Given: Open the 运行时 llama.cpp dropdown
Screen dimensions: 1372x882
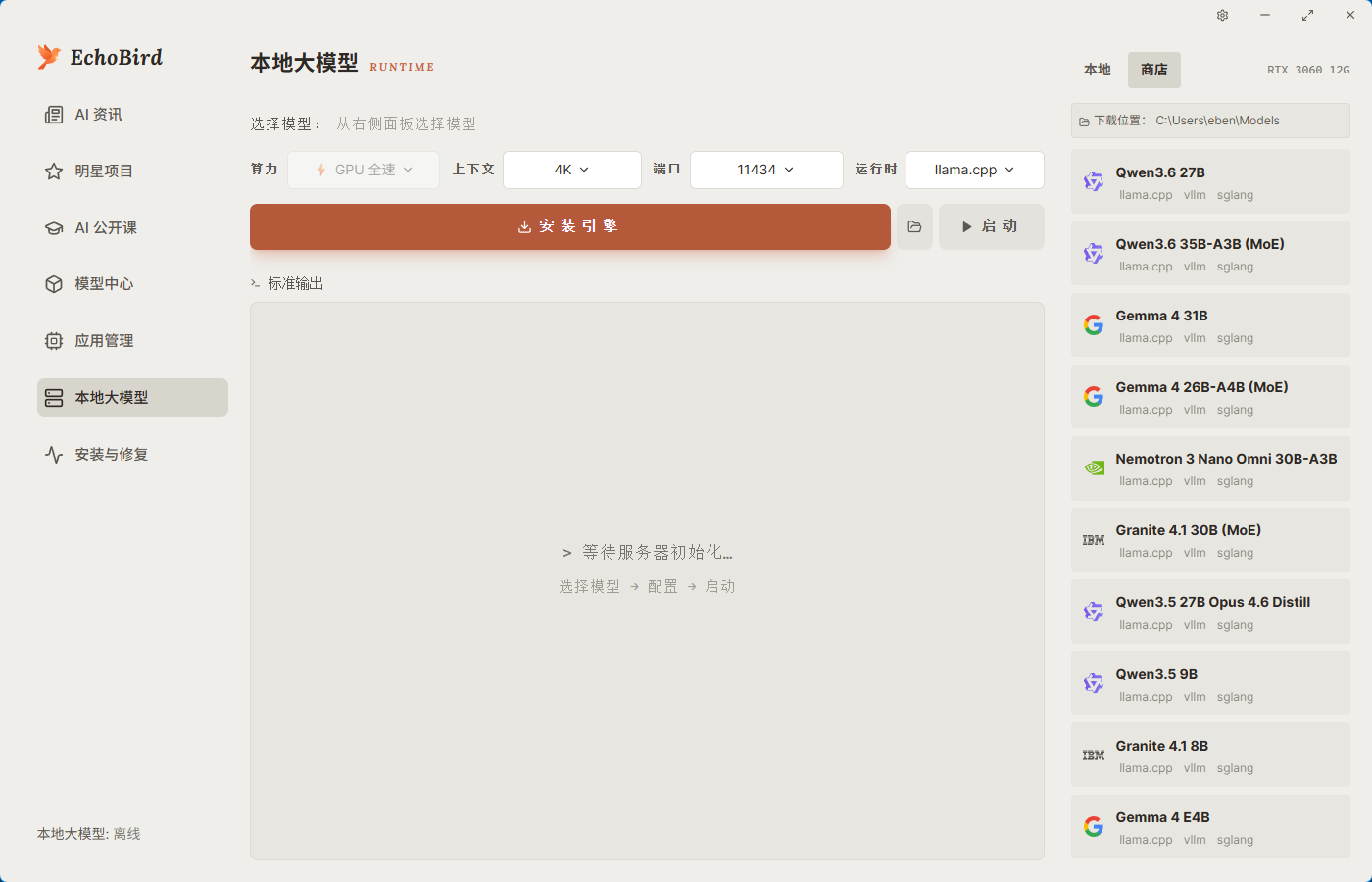Looking at the screenshot, I should pyautogui.click(x=975, y=170).
